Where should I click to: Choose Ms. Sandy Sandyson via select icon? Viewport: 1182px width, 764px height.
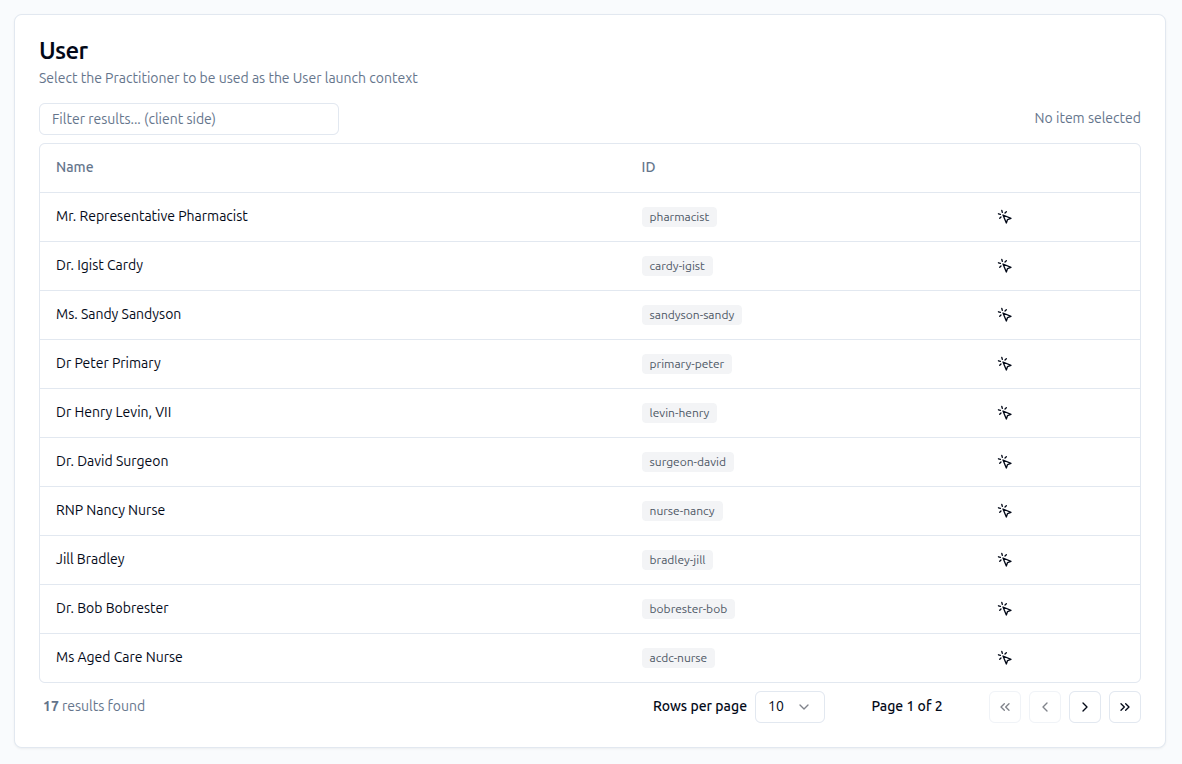pyautogui.click(x=1005, y=315)
